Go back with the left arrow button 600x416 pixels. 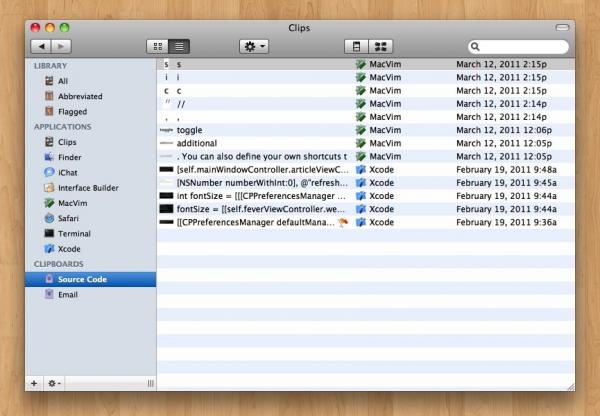pos(41,47)
